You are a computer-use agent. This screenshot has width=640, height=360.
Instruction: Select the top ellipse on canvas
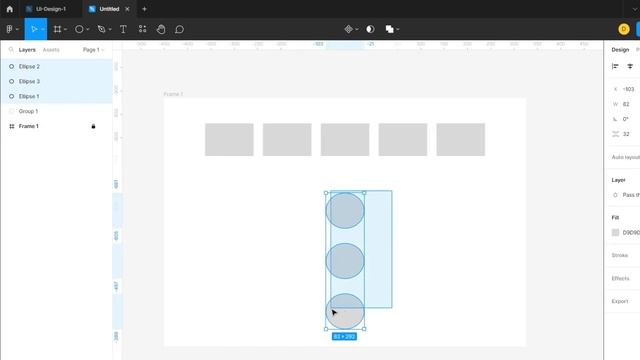click(x=345, y=211)
